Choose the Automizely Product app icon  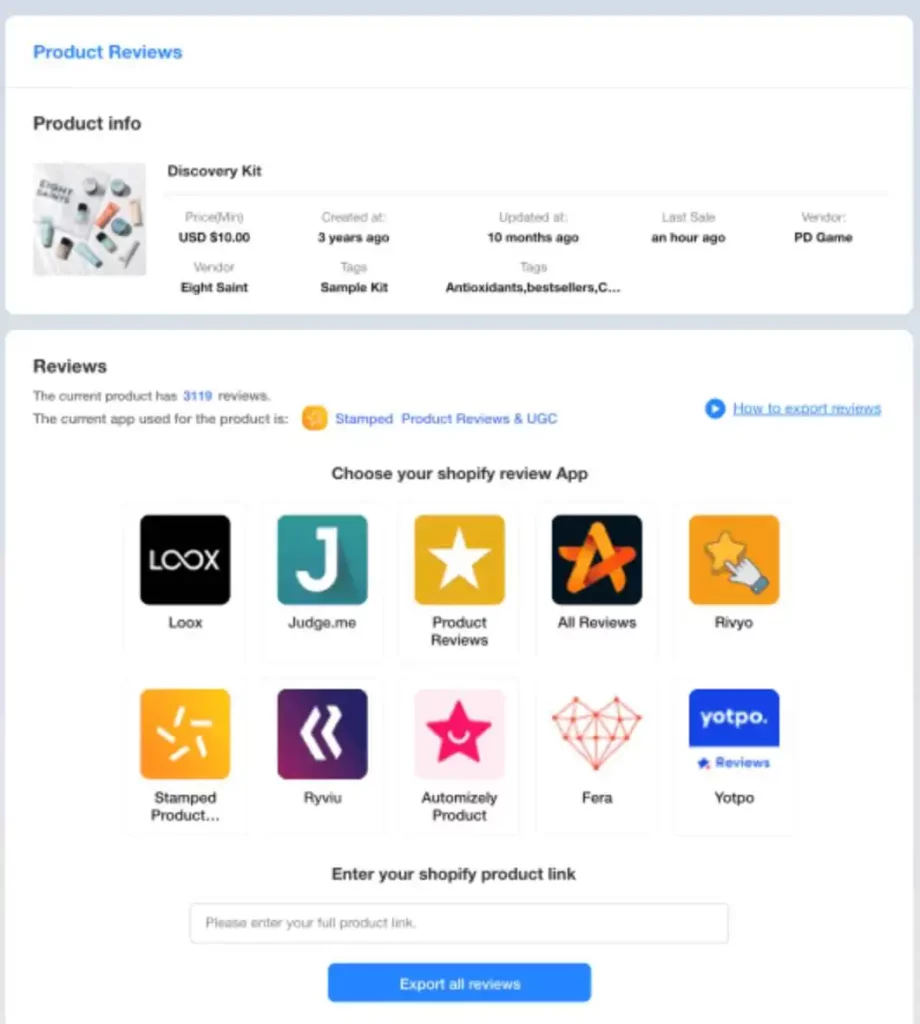pyautogui.click(x=459, y=734)
